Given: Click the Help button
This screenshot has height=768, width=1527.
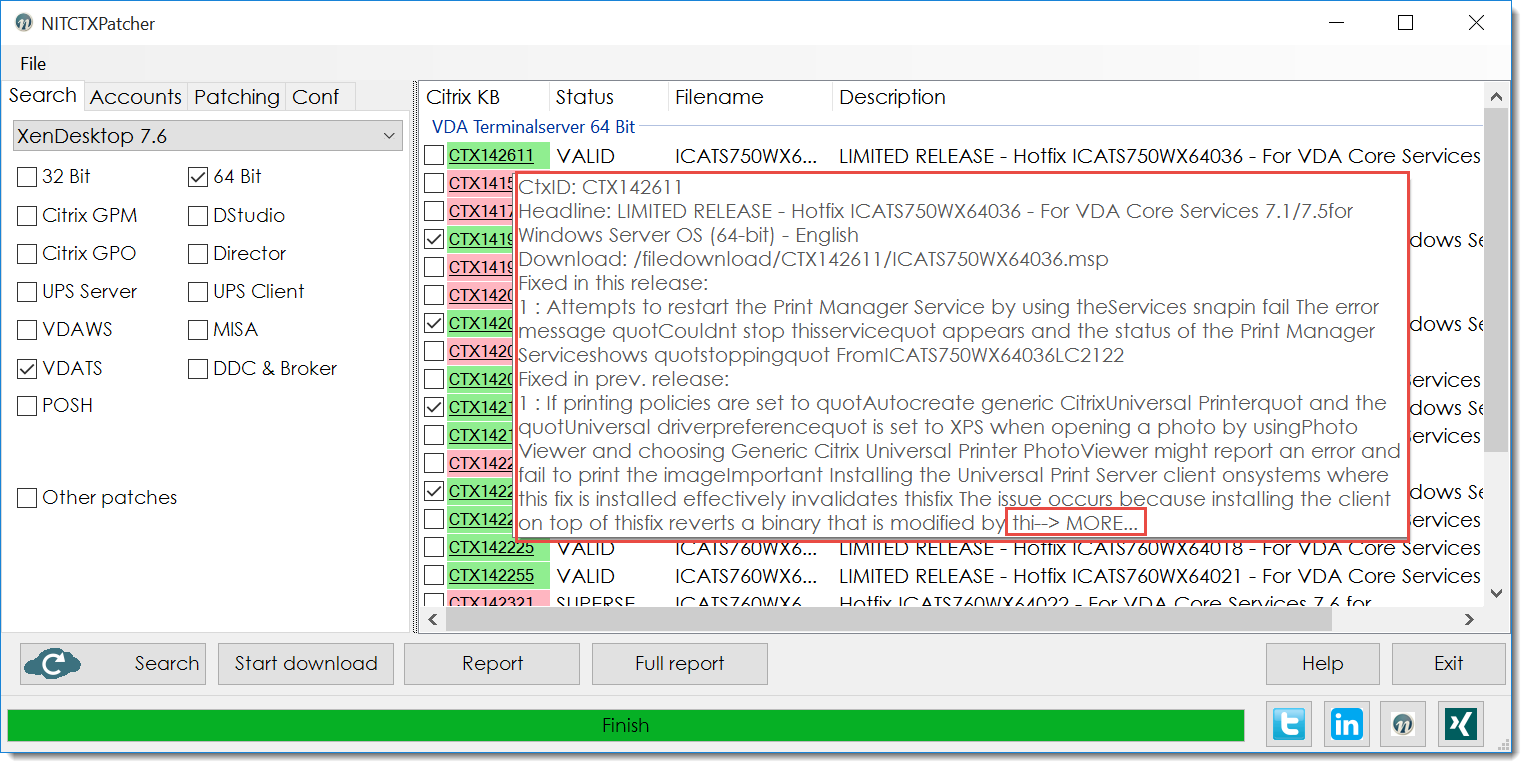Looking at the screenshot, I should coord(1322,663).
